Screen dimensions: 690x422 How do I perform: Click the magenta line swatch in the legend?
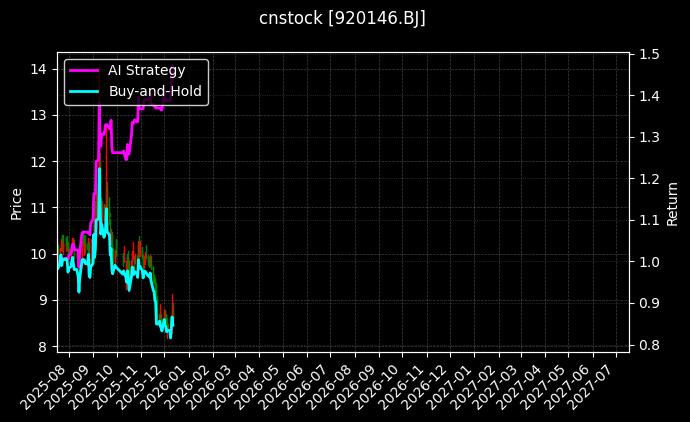[x=84, y=70]
